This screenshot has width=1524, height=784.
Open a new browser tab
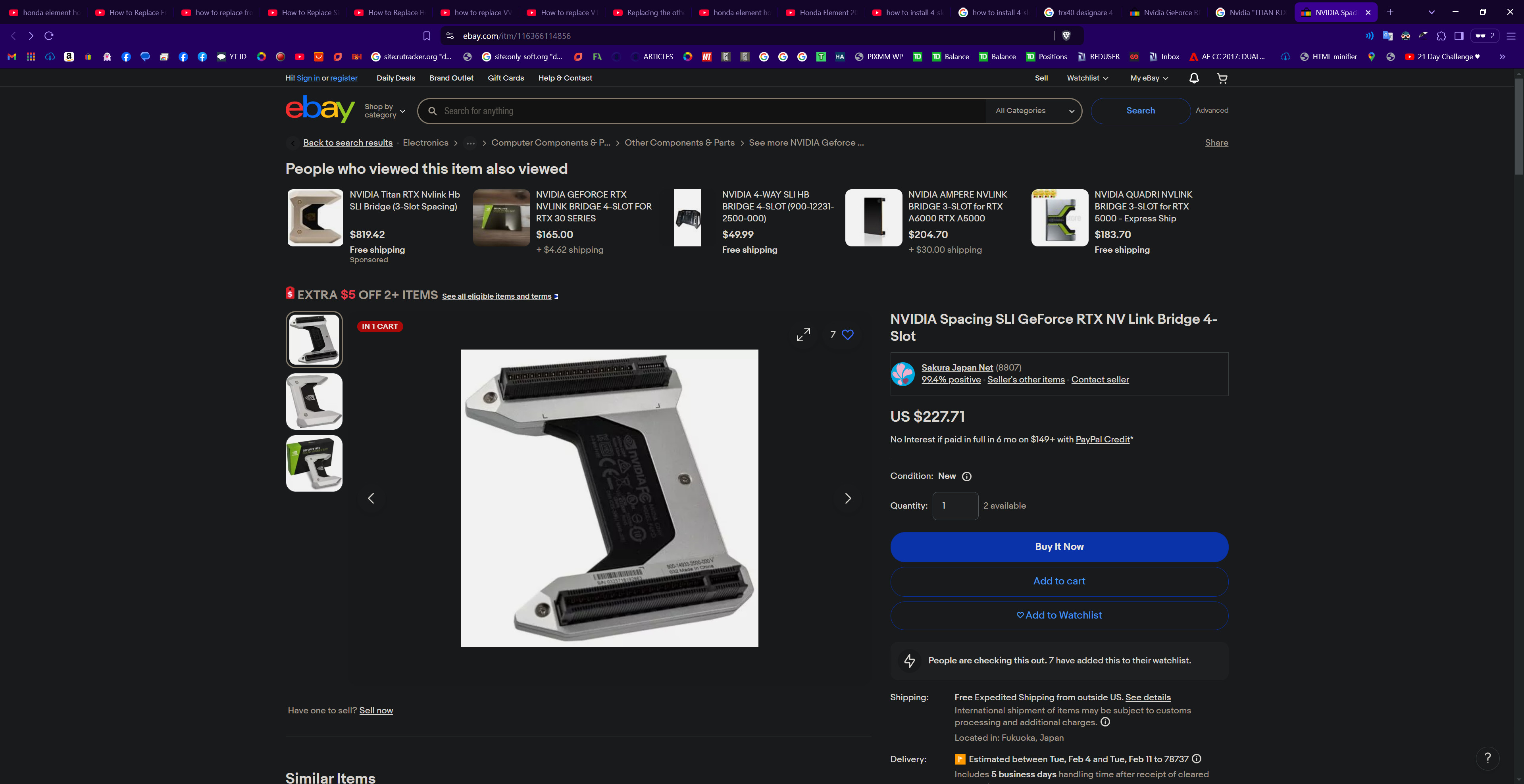tap(1390, 12)
